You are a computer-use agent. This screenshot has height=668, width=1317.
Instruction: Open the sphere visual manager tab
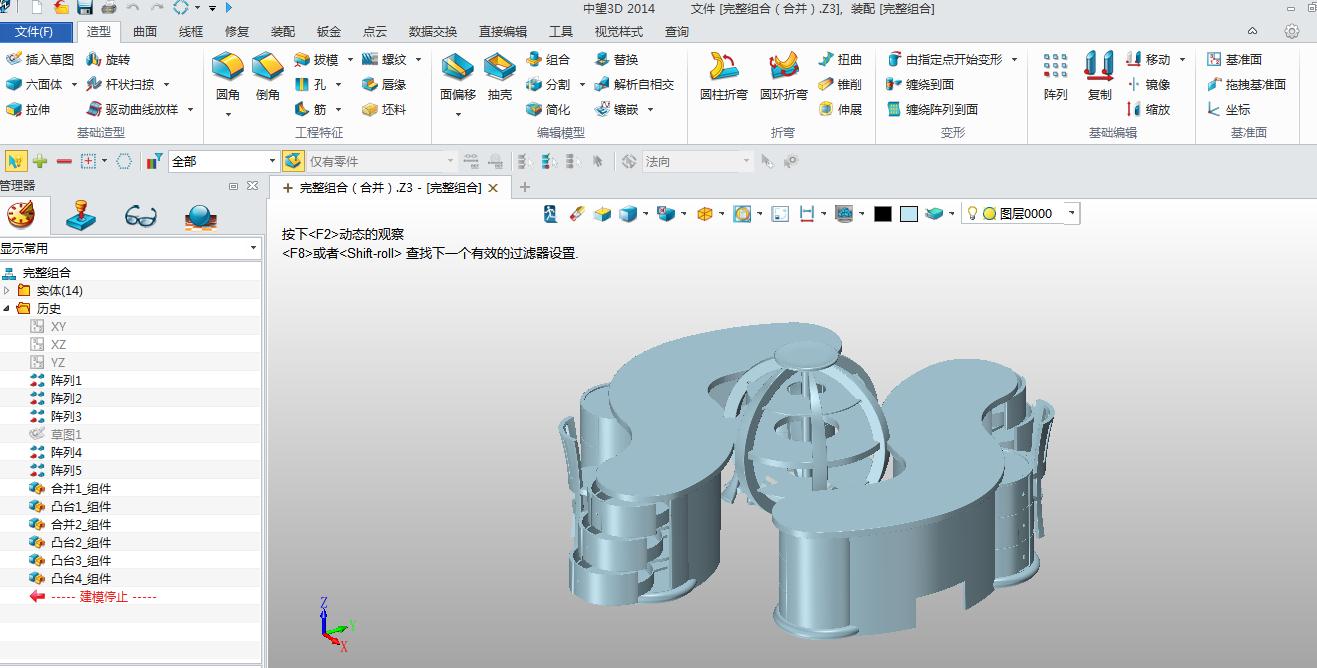201,217
